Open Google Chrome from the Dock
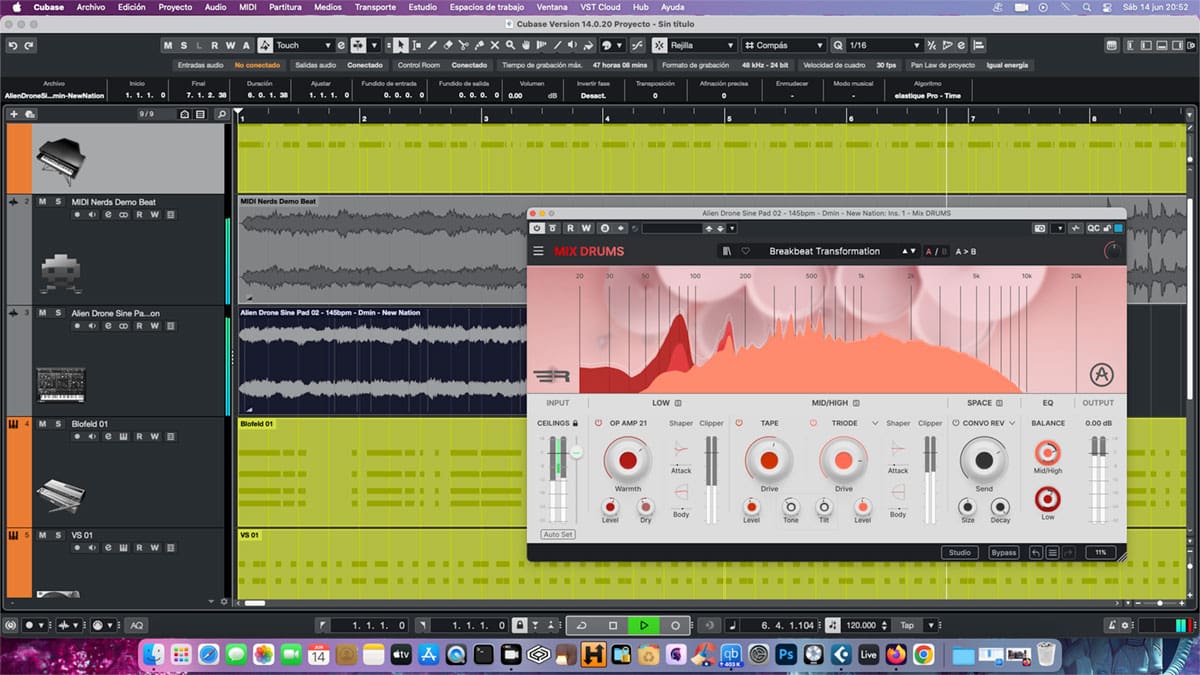Image resolution: width=1200 pixels, height=675 pixels. [x=923, y=655]
